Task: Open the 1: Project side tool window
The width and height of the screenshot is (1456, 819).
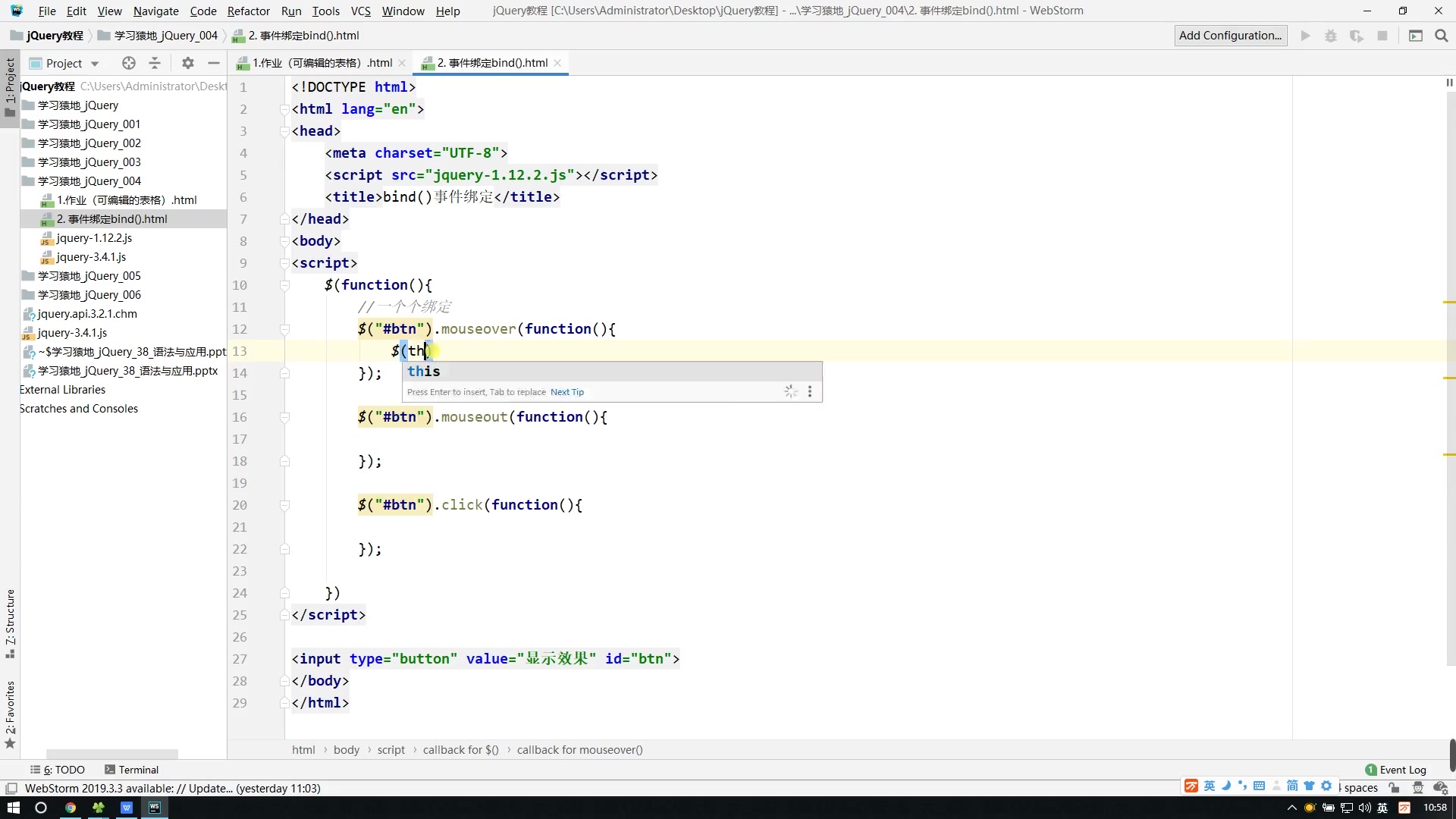Action: click(10, 87)
